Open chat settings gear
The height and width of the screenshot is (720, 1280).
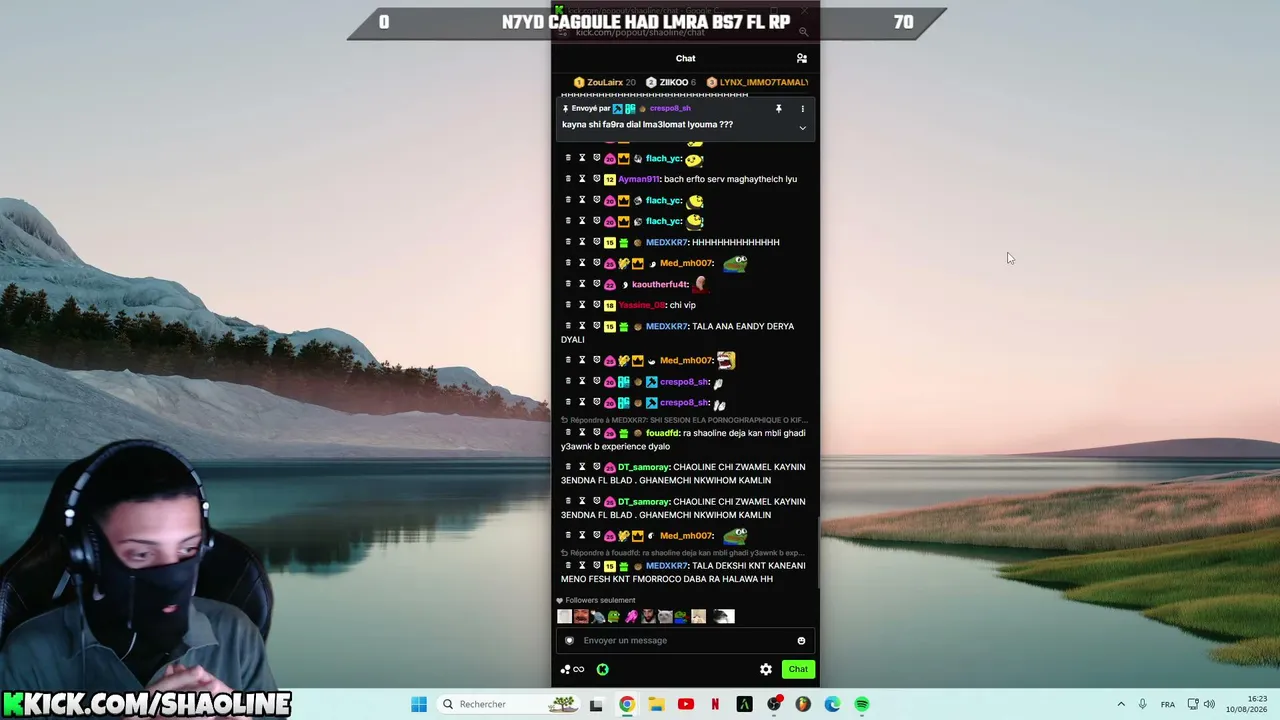point(766,669)
